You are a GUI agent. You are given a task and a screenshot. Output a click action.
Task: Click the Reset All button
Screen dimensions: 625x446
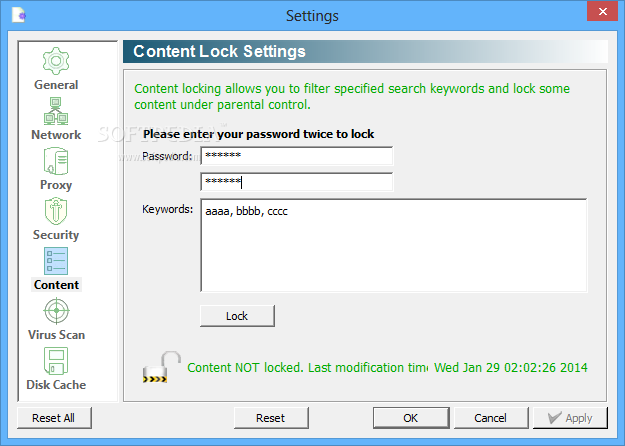[54, 418]
